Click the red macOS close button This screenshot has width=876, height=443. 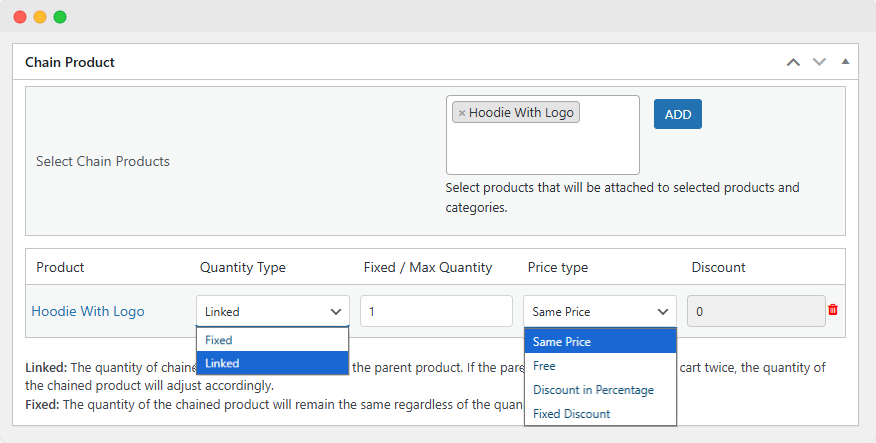tap(20, 17)
